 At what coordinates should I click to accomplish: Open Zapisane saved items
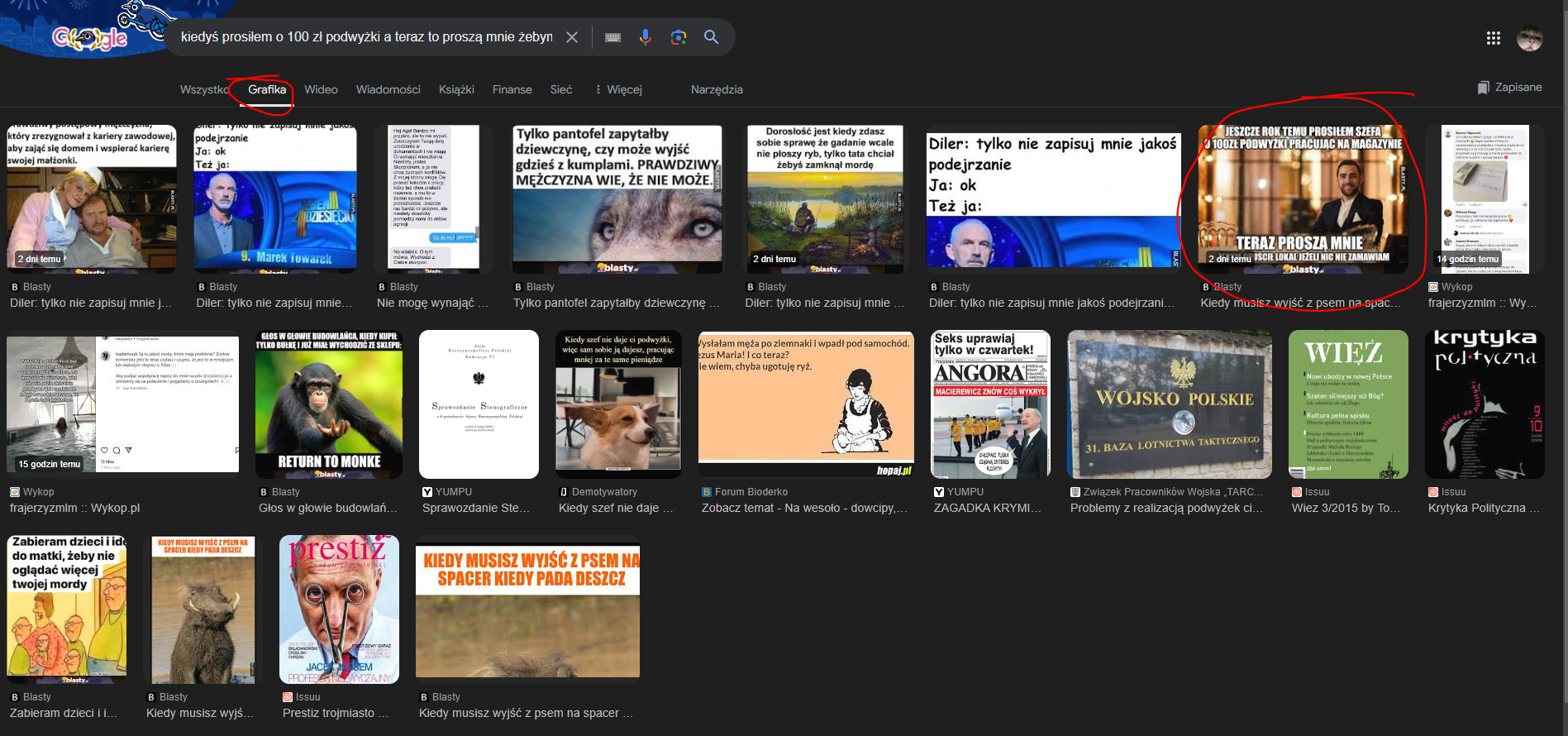[x=1509, y=88]
